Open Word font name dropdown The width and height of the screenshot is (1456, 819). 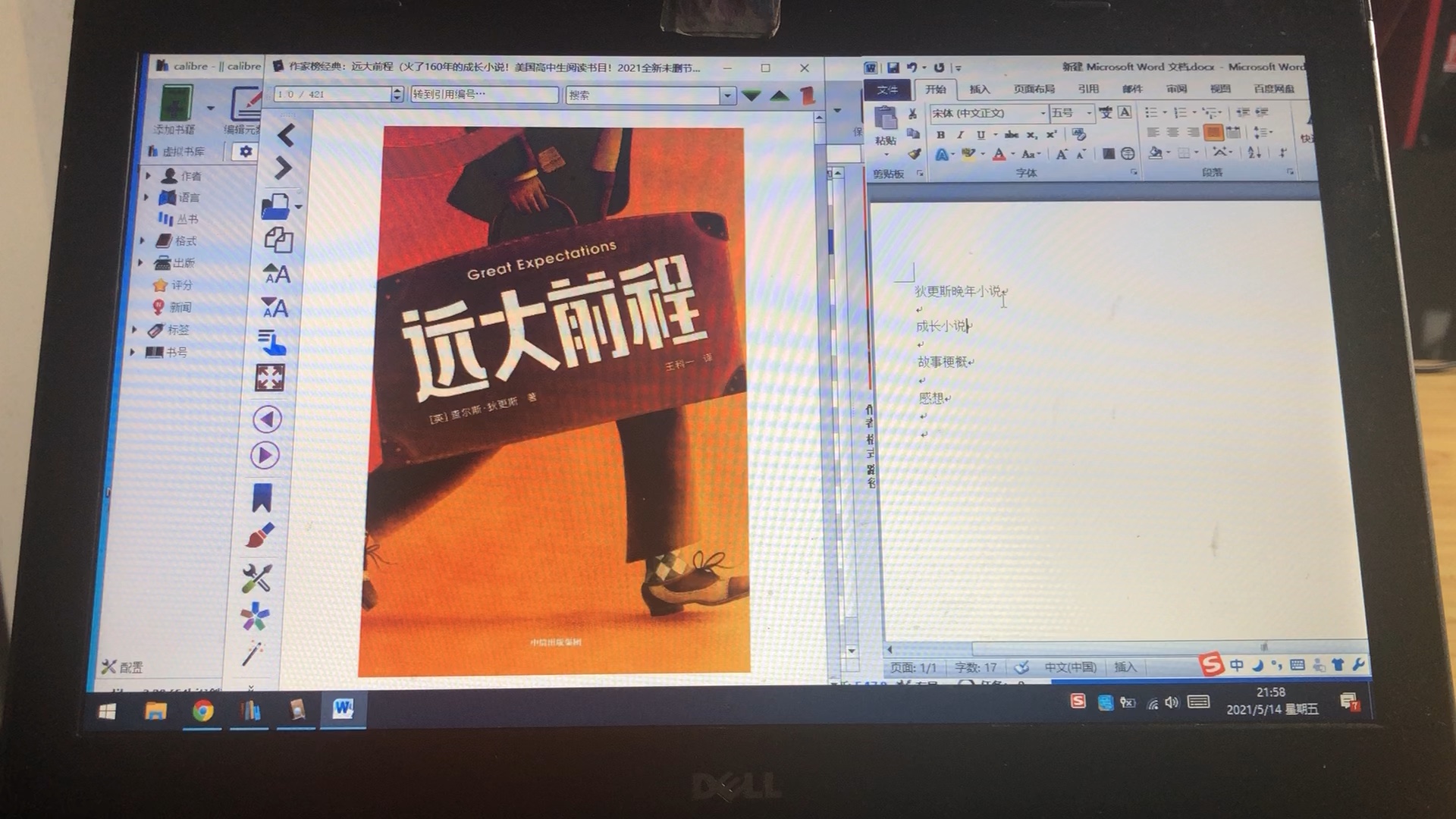coord(1043,114)
